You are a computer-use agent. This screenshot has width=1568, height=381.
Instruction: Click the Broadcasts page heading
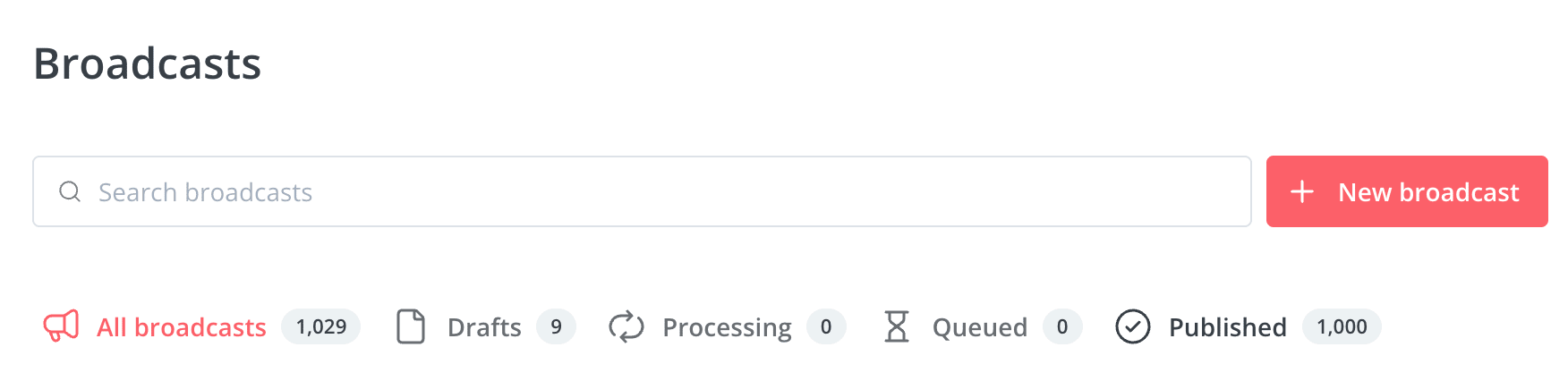pos(148,63)
